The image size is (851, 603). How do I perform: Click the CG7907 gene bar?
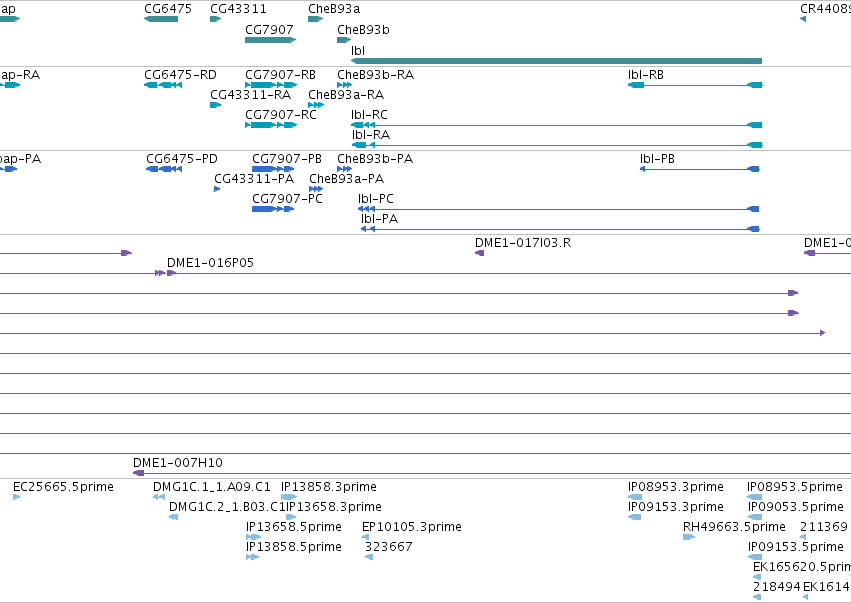pyautogui.click(x=270, y=40)
